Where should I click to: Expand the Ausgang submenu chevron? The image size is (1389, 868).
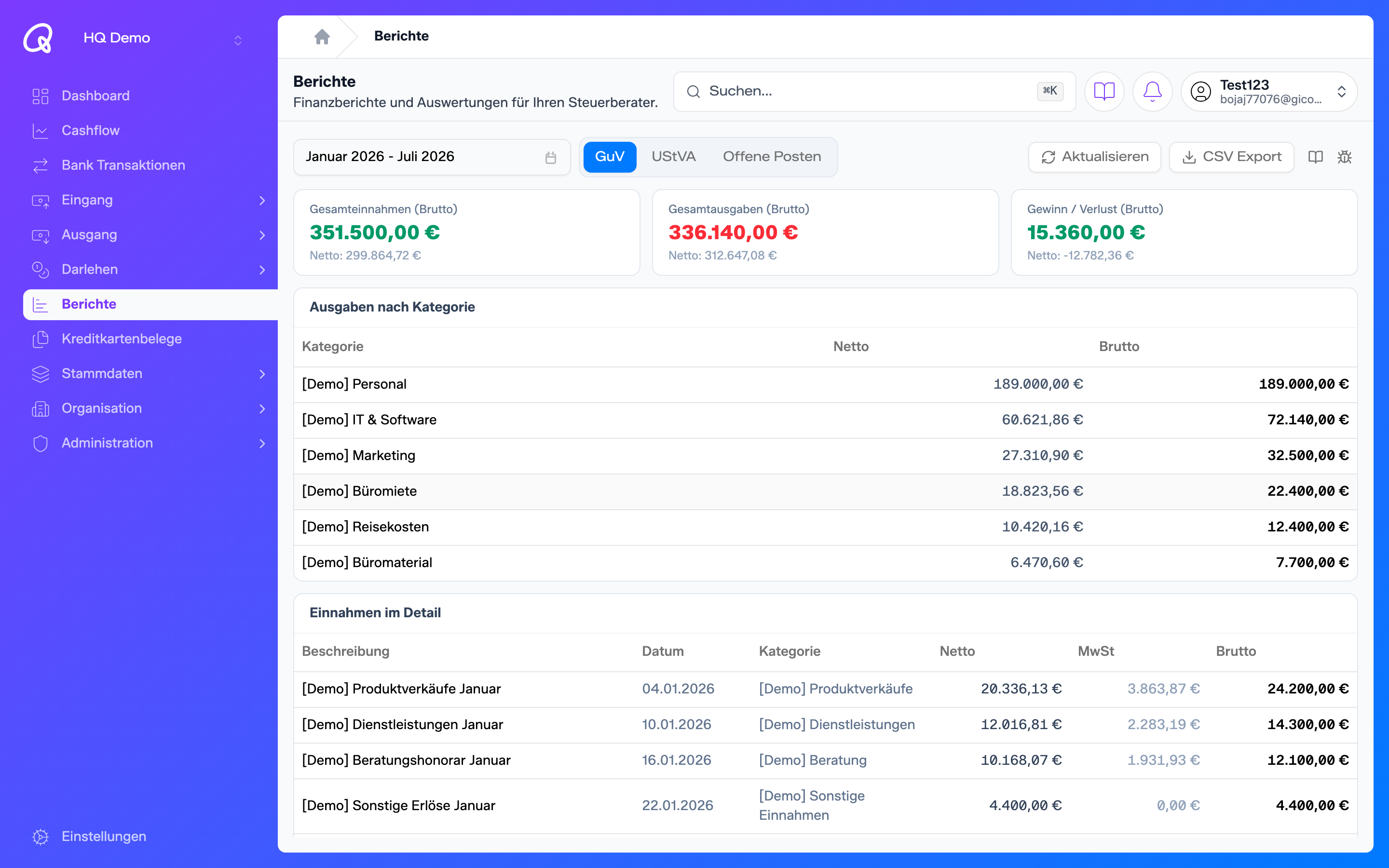click(x=262, y=235)
